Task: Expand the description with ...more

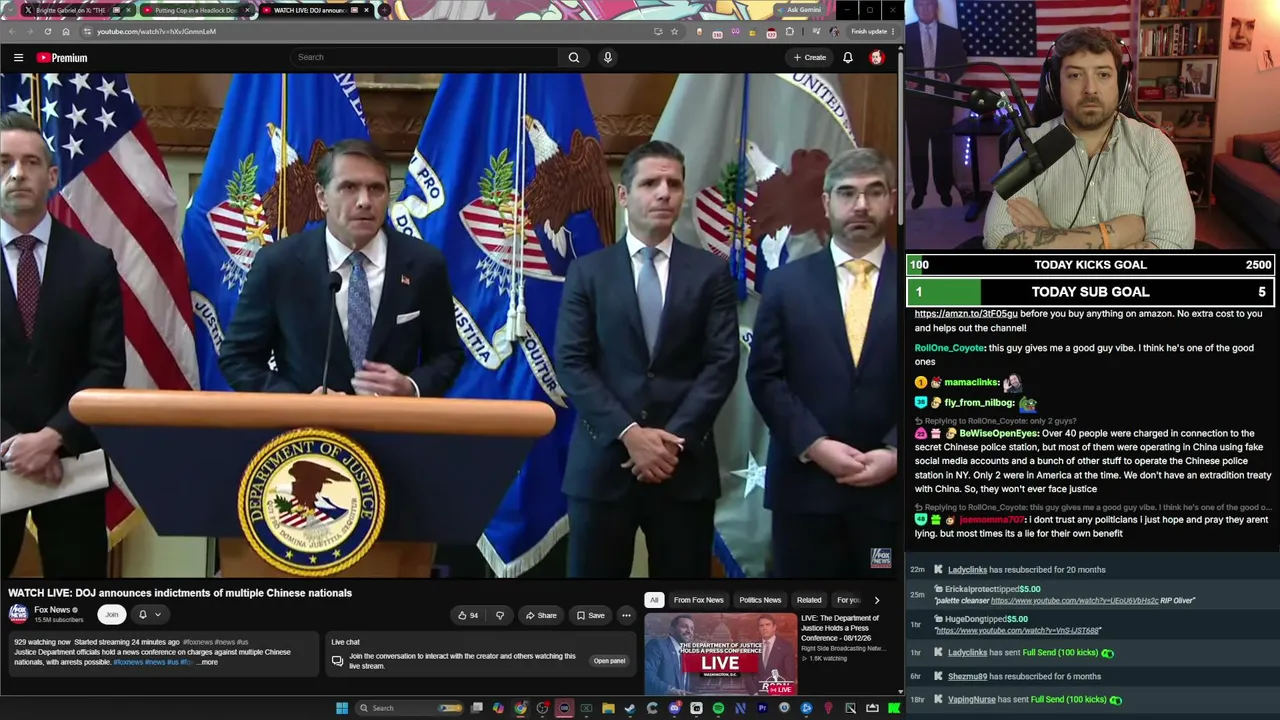Action: click(207, 662)
